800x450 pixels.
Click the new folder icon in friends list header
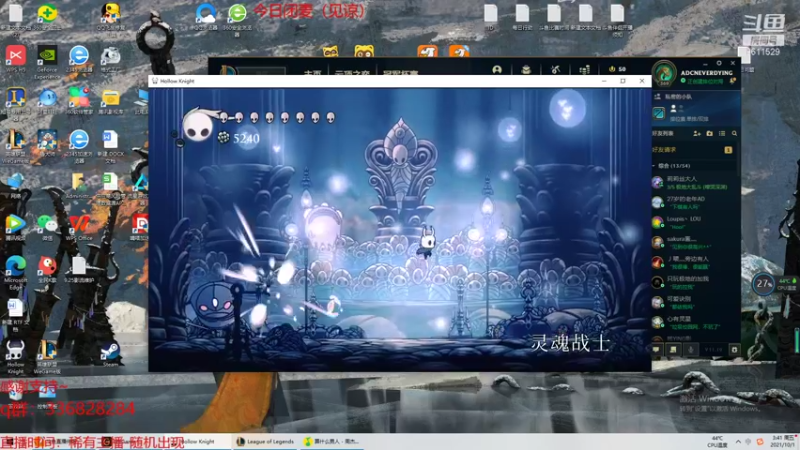click(x=709, y=133)
